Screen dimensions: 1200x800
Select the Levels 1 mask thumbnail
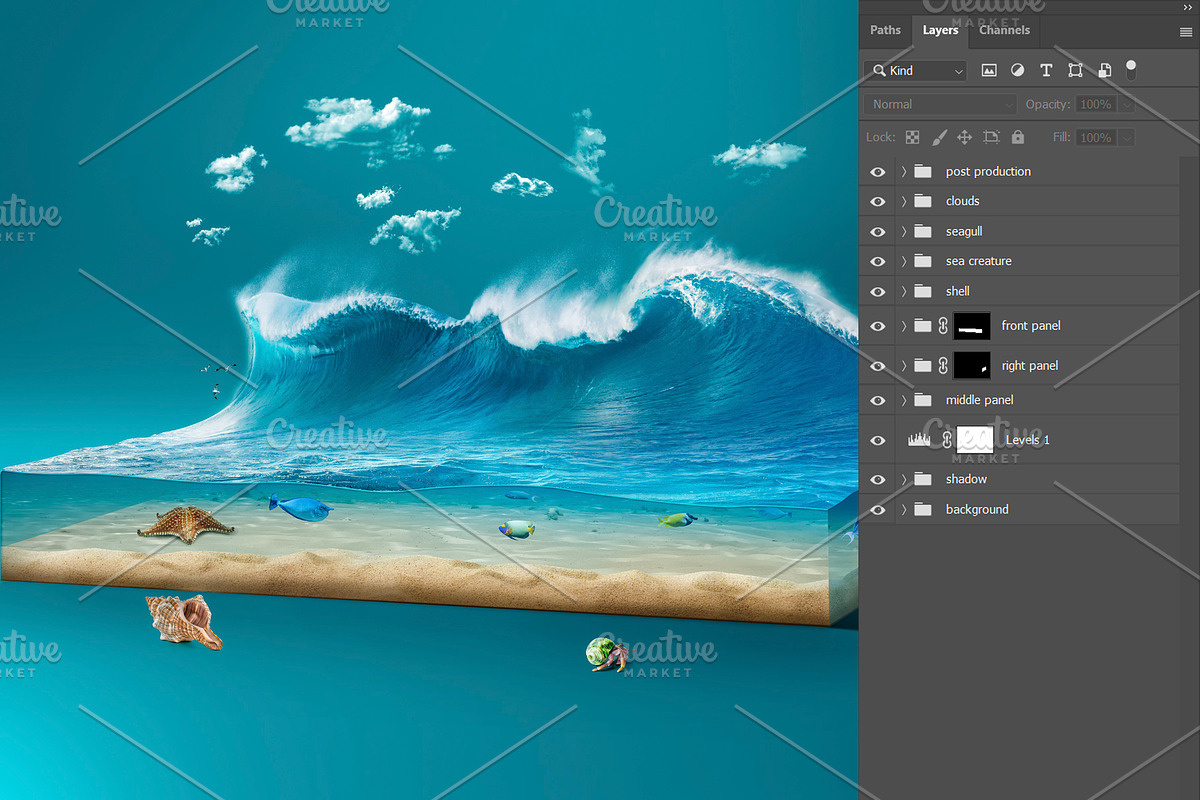tap(975, 439)
